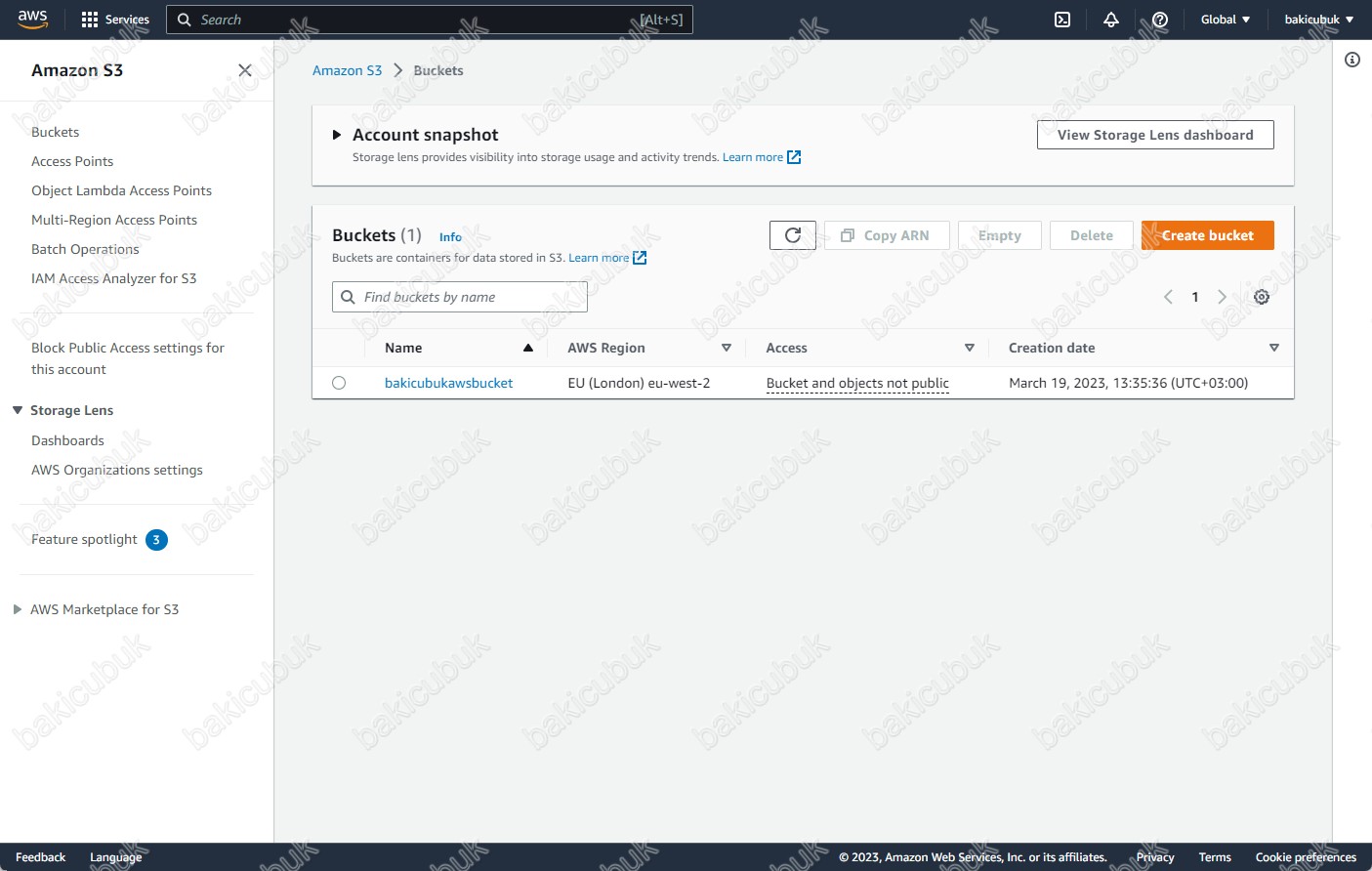Image resolution: width=1372 pixels, height=871 pixels.
Task: Click the March 19, 2023 creation date cell
Action: tap(1128, 383)
